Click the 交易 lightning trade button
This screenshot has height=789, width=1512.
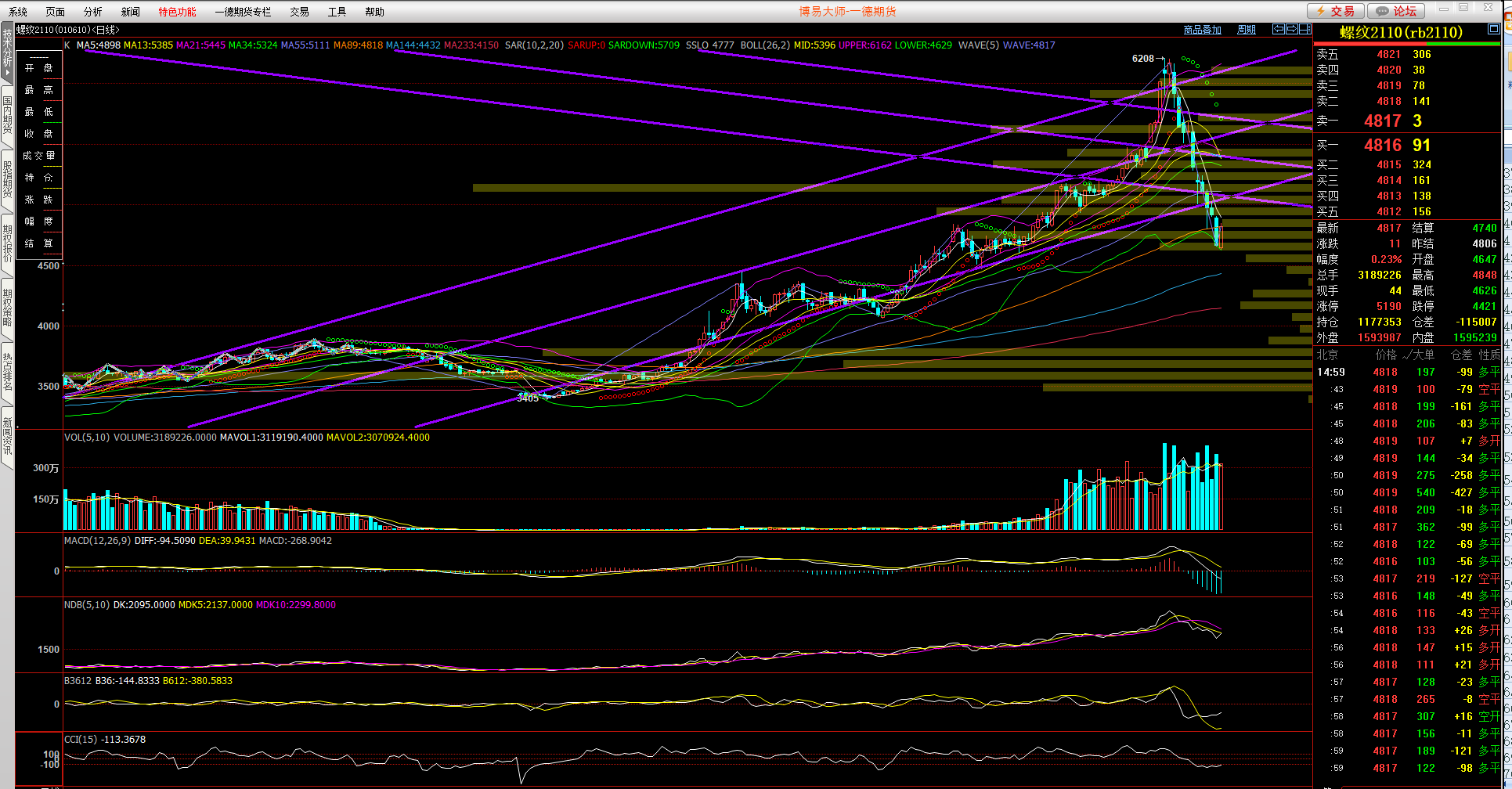coord(1336,11)
